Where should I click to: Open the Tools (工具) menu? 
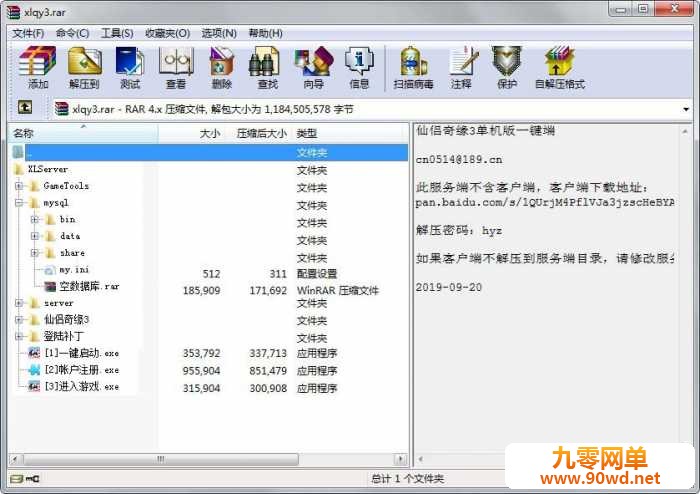pyautogui.click(x=117, y=33)
